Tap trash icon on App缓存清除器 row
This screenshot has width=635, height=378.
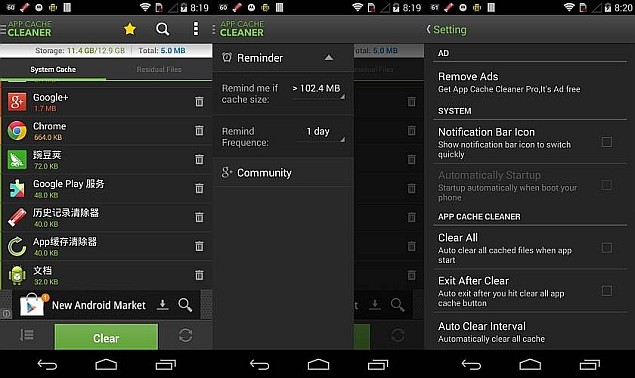tap(199, 246)
